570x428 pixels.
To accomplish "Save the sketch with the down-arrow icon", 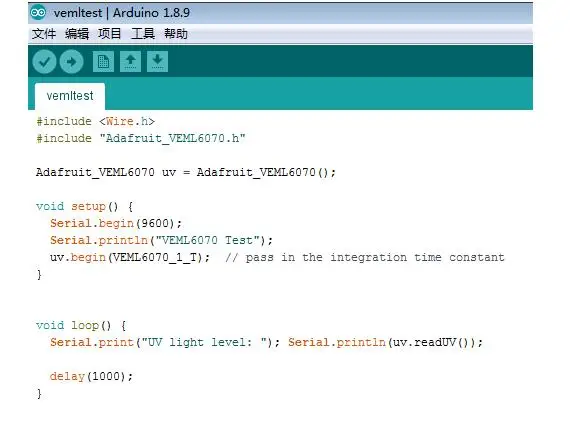I will pyautogui.click(x=157, y=61).
